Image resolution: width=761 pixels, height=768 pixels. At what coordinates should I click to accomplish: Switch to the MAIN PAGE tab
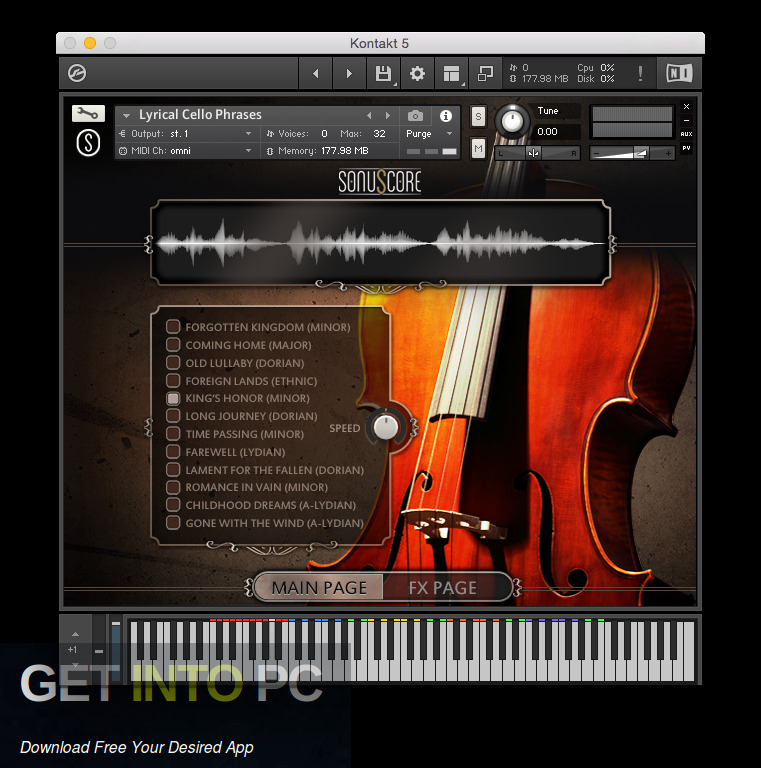point(319,587)
